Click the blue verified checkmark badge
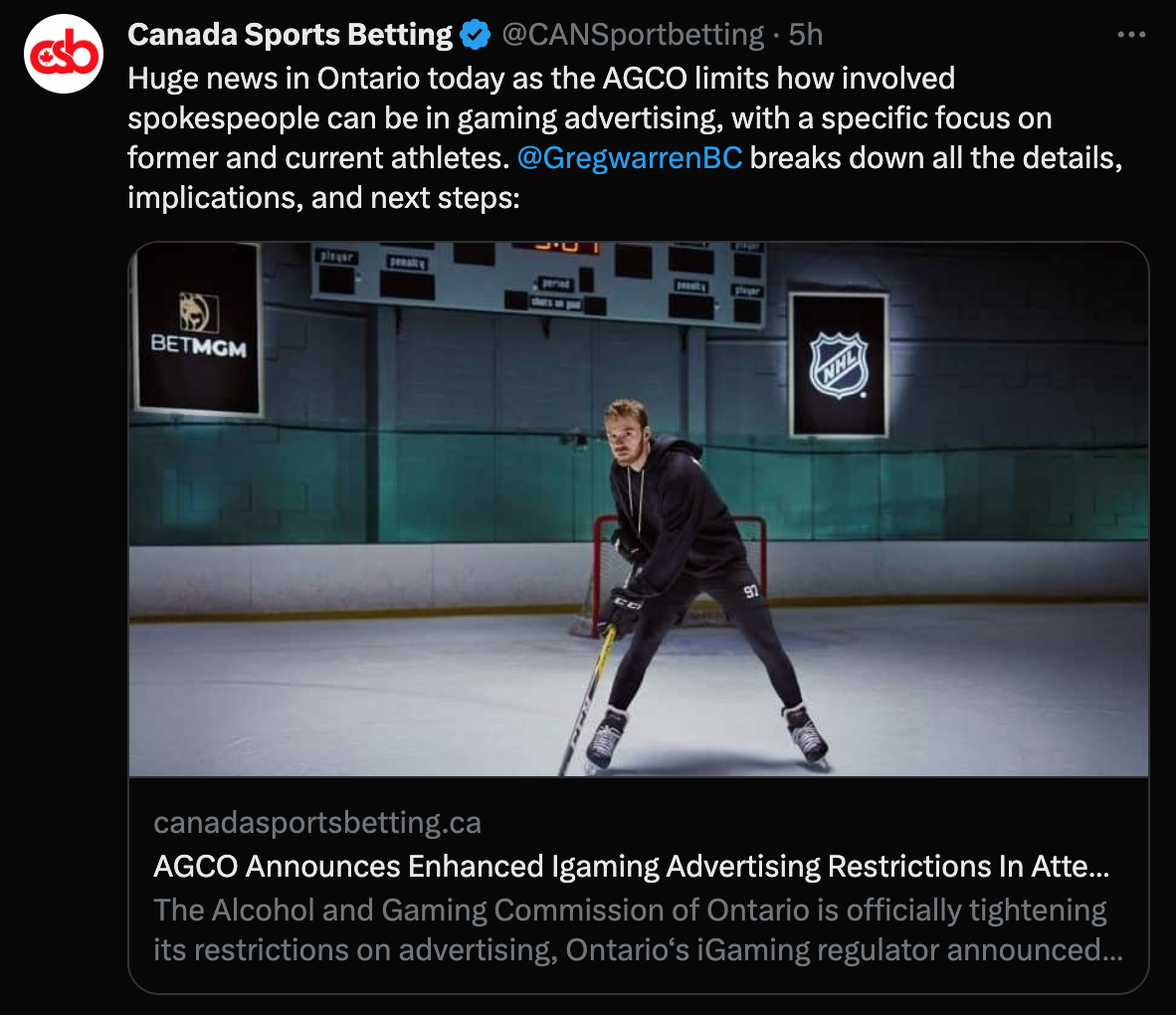1176x1015 pixels. [x=475, y=35]
